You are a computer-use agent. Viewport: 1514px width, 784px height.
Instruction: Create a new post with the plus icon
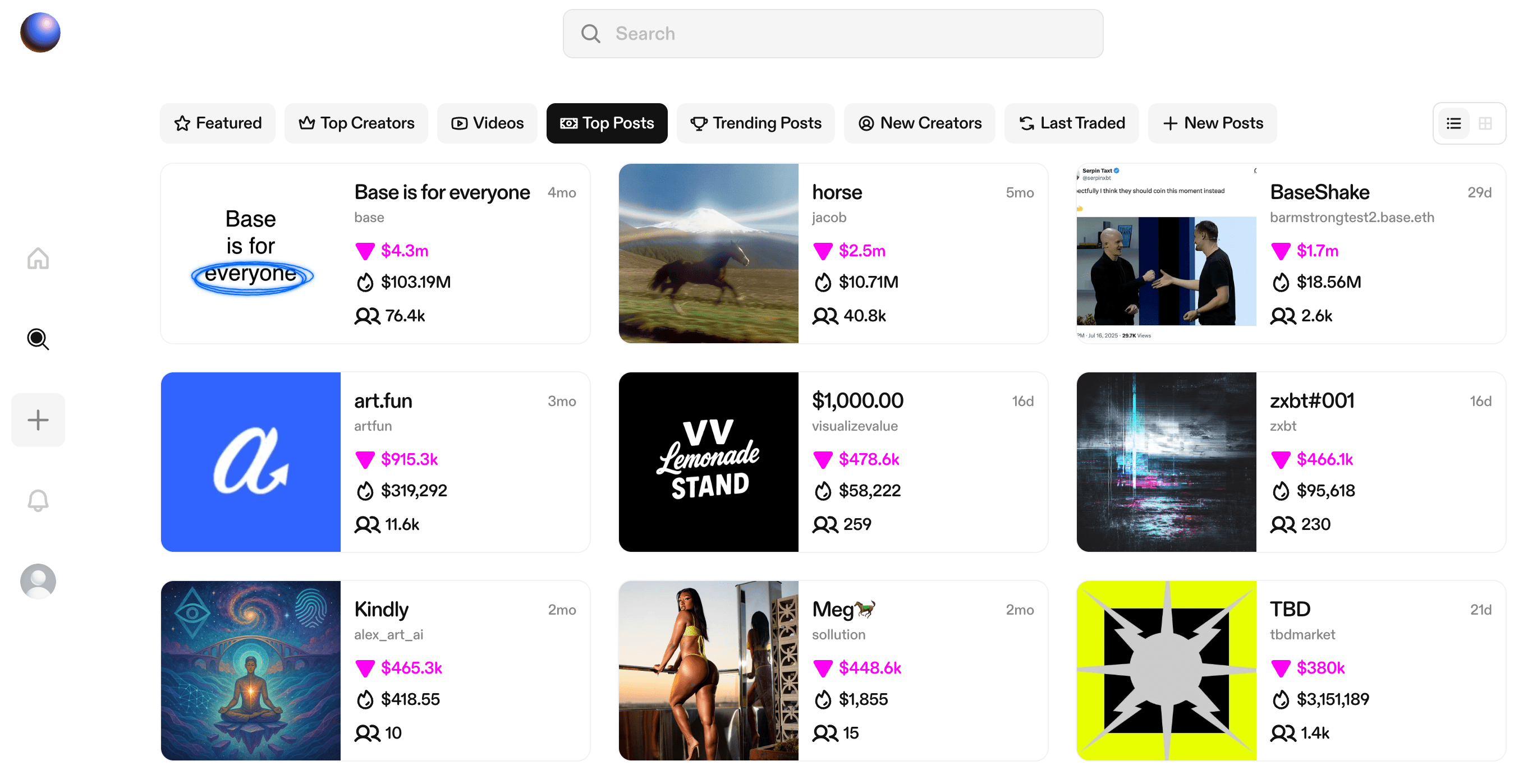tap(38, 419)
